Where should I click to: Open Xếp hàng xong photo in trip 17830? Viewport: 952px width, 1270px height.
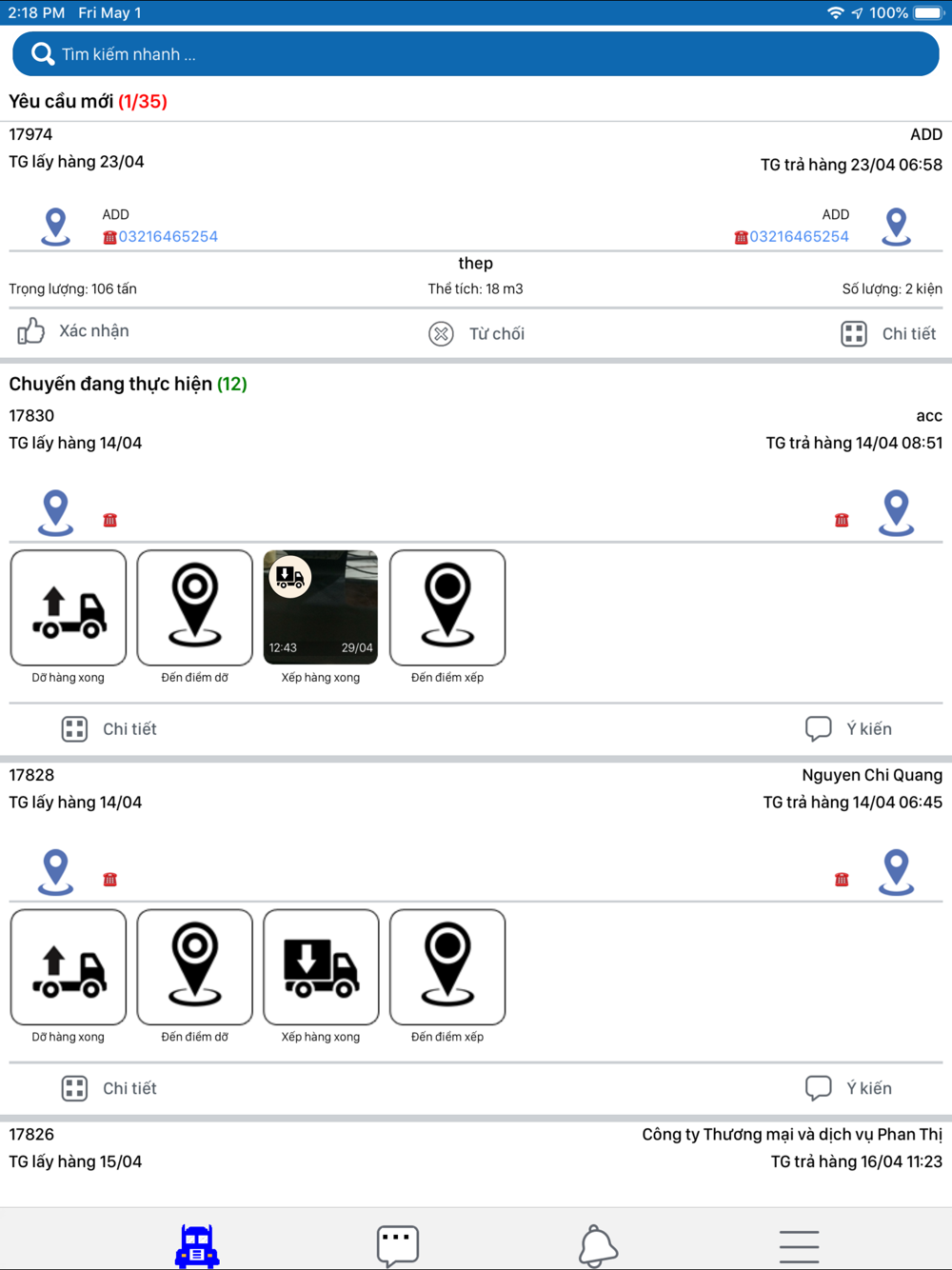pyautogui.click(x=321, y=608)
